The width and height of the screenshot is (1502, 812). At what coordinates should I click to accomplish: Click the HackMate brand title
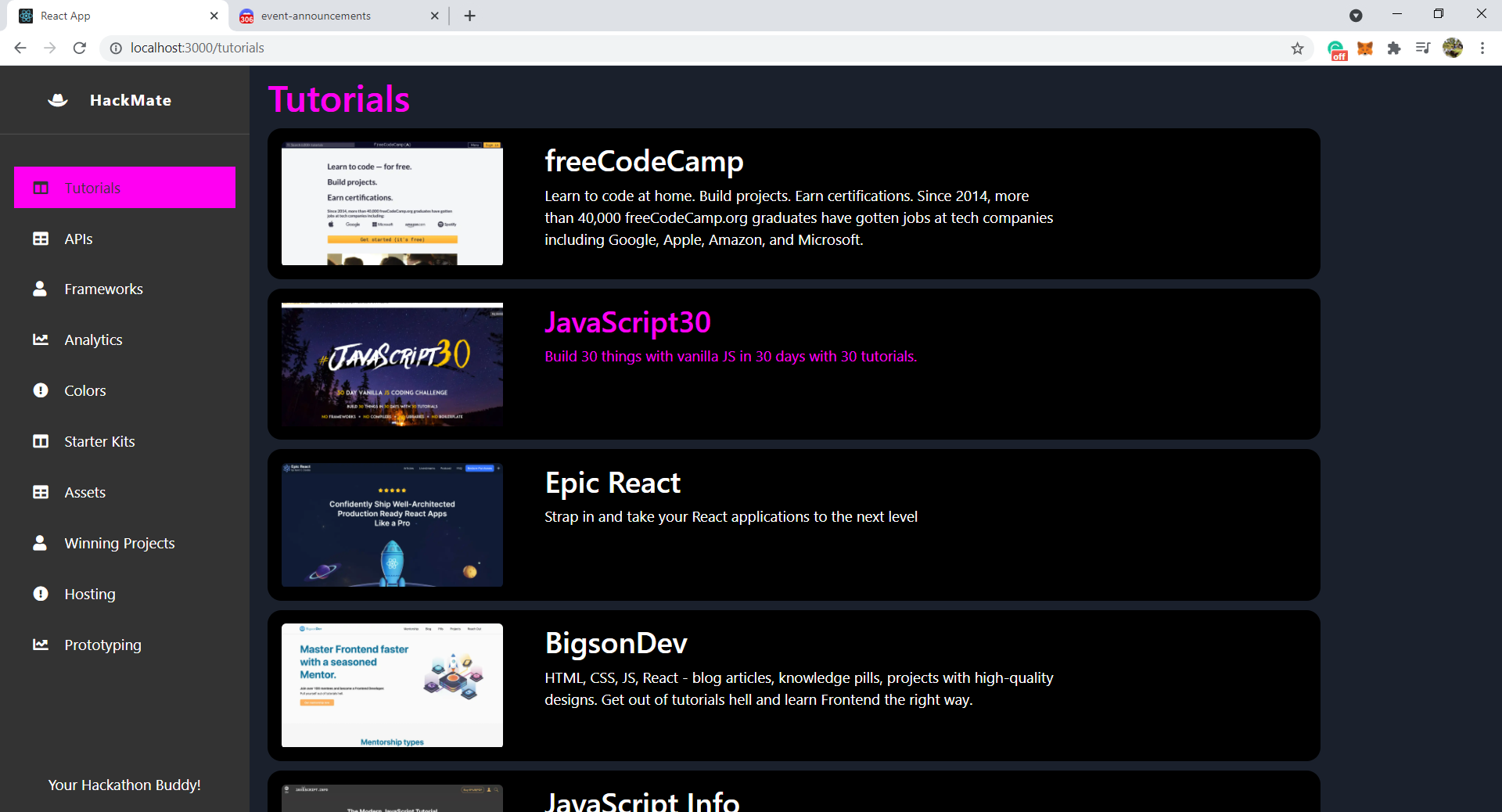click(x=131, y=100)
